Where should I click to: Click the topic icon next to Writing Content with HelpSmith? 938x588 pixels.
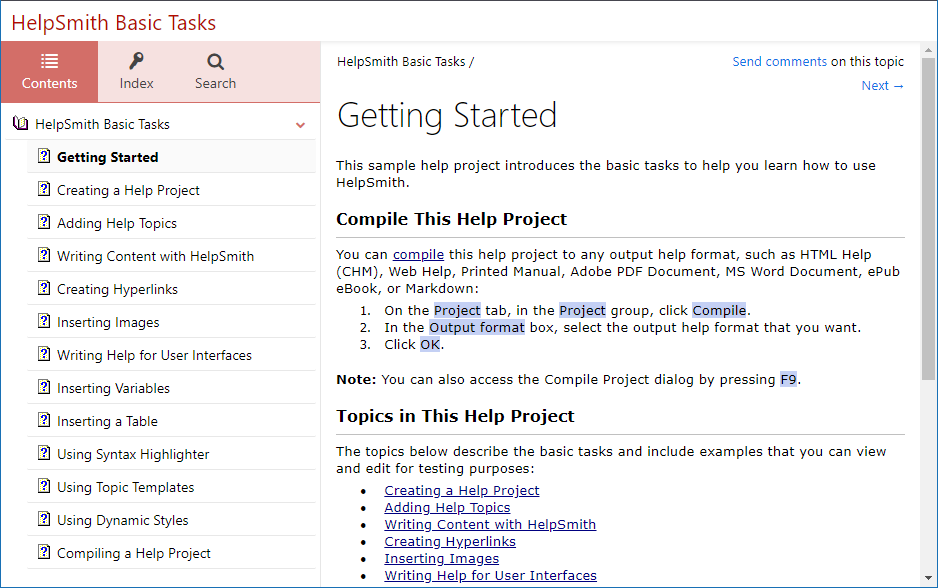44,255
